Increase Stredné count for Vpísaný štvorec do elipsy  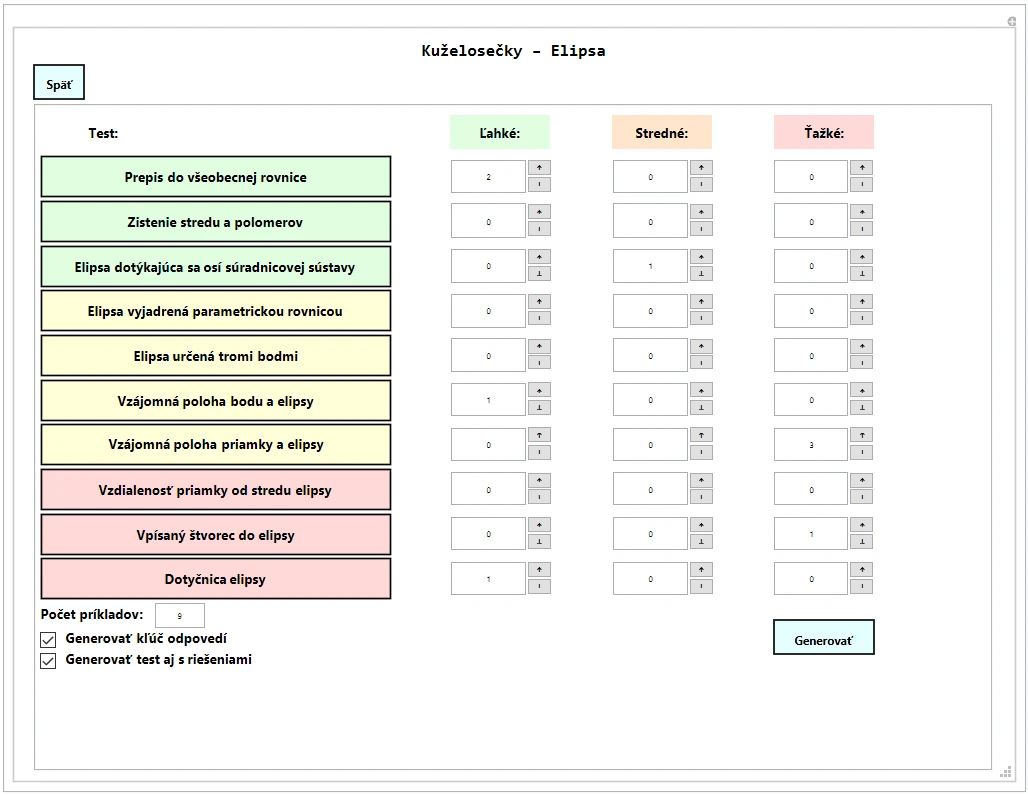point(701,525)
